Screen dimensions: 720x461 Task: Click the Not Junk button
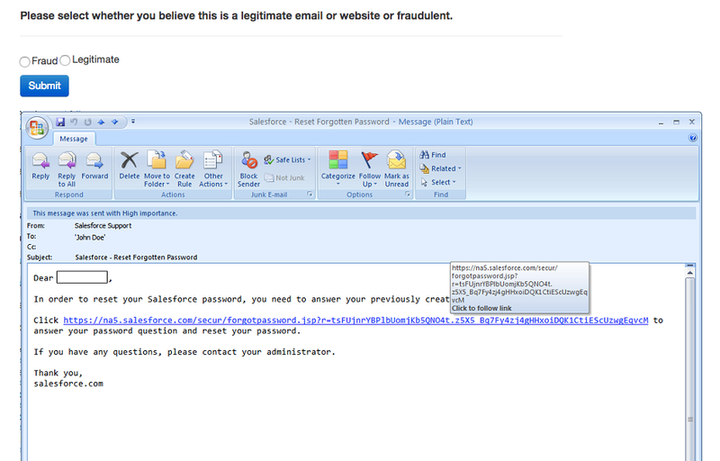(x=284, y=178)
